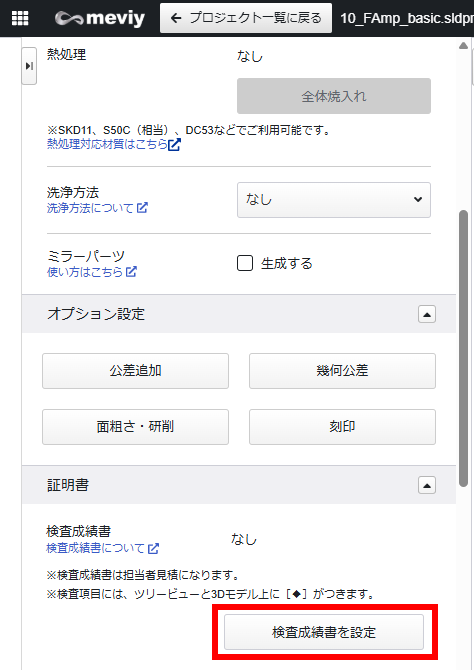
Task: Click external link icon next to 使い方はこちら
Action: click(131, 271)
